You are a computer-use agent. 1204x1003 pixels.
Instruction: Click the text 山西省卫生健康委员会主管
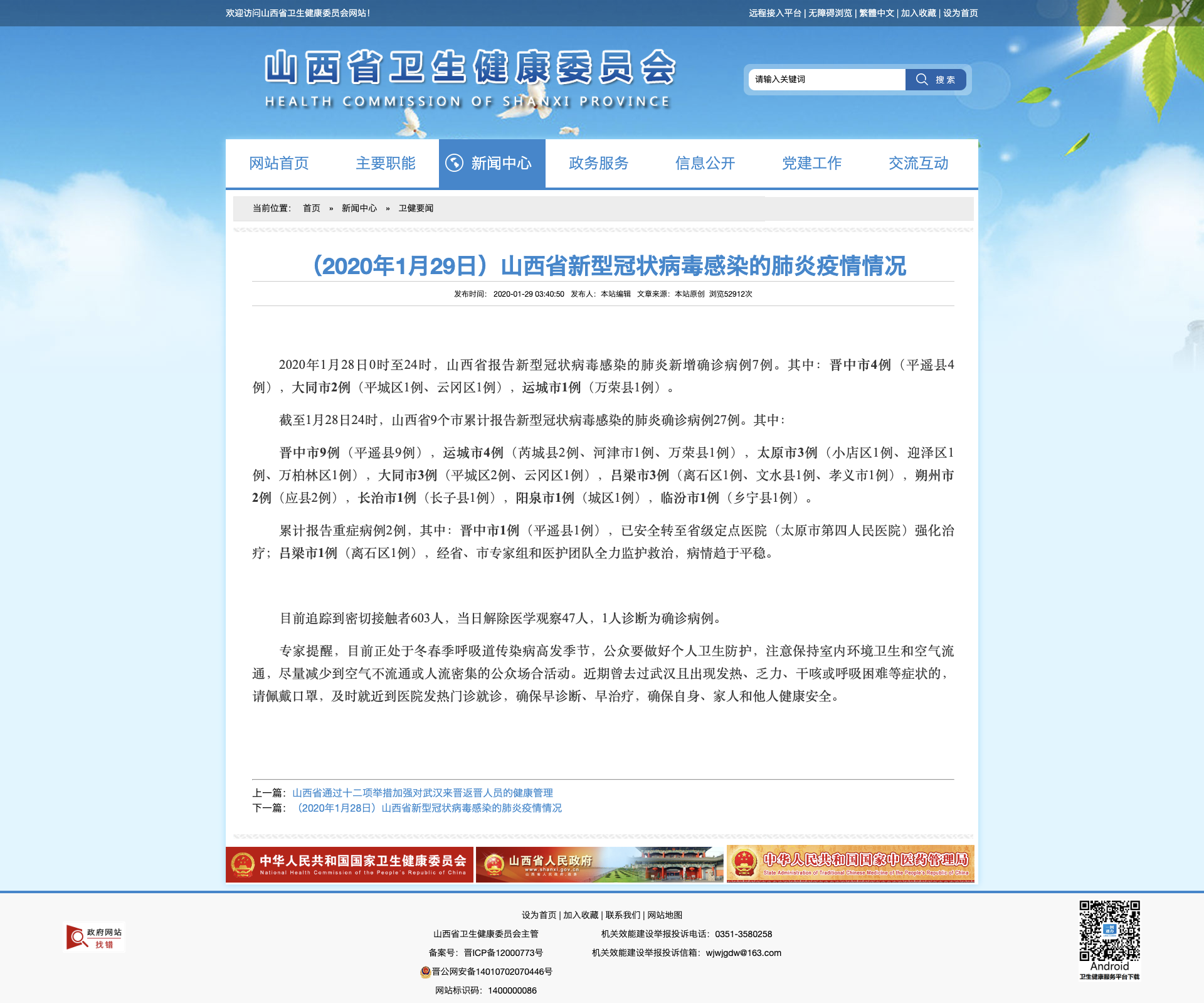coord(486,934)
